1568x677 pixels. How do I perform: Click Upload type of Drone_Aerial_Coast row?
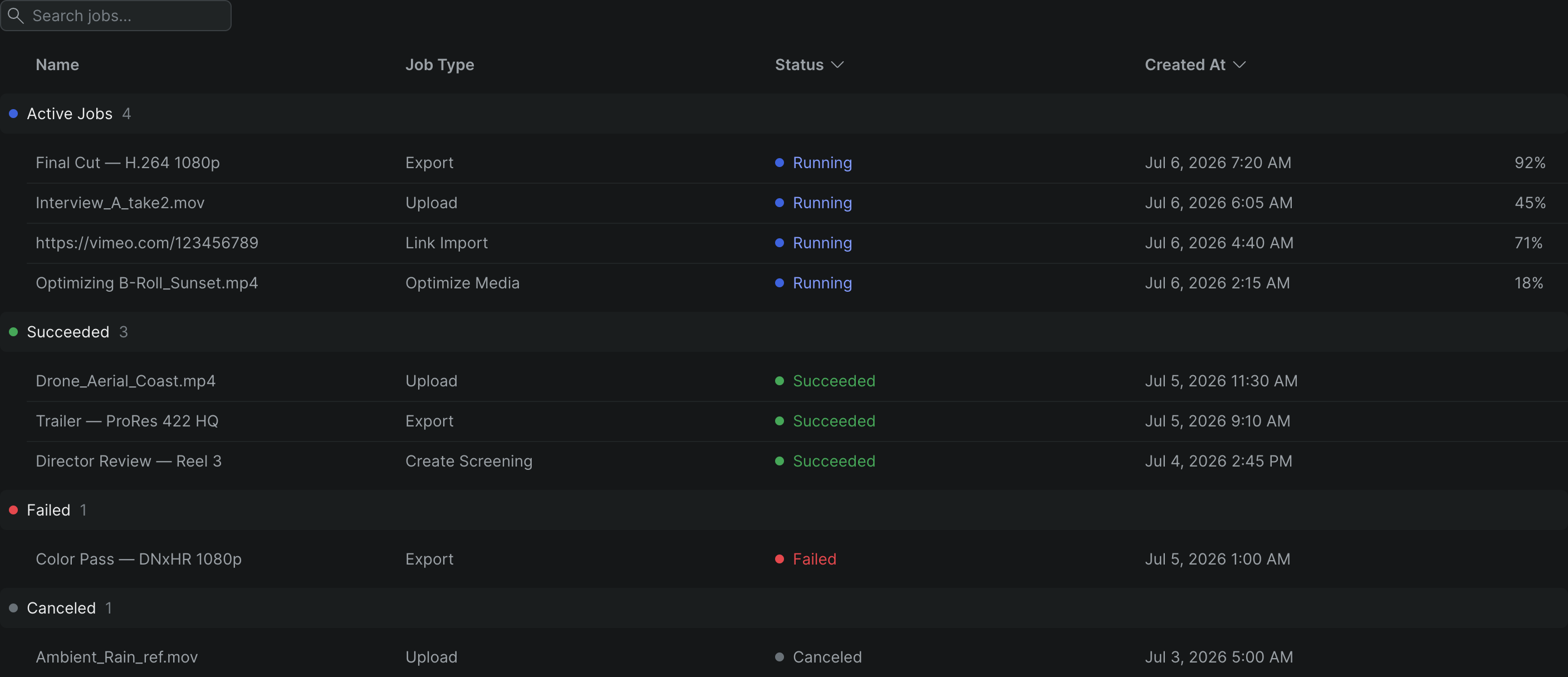pyautogui.click(x=431, y=381)
